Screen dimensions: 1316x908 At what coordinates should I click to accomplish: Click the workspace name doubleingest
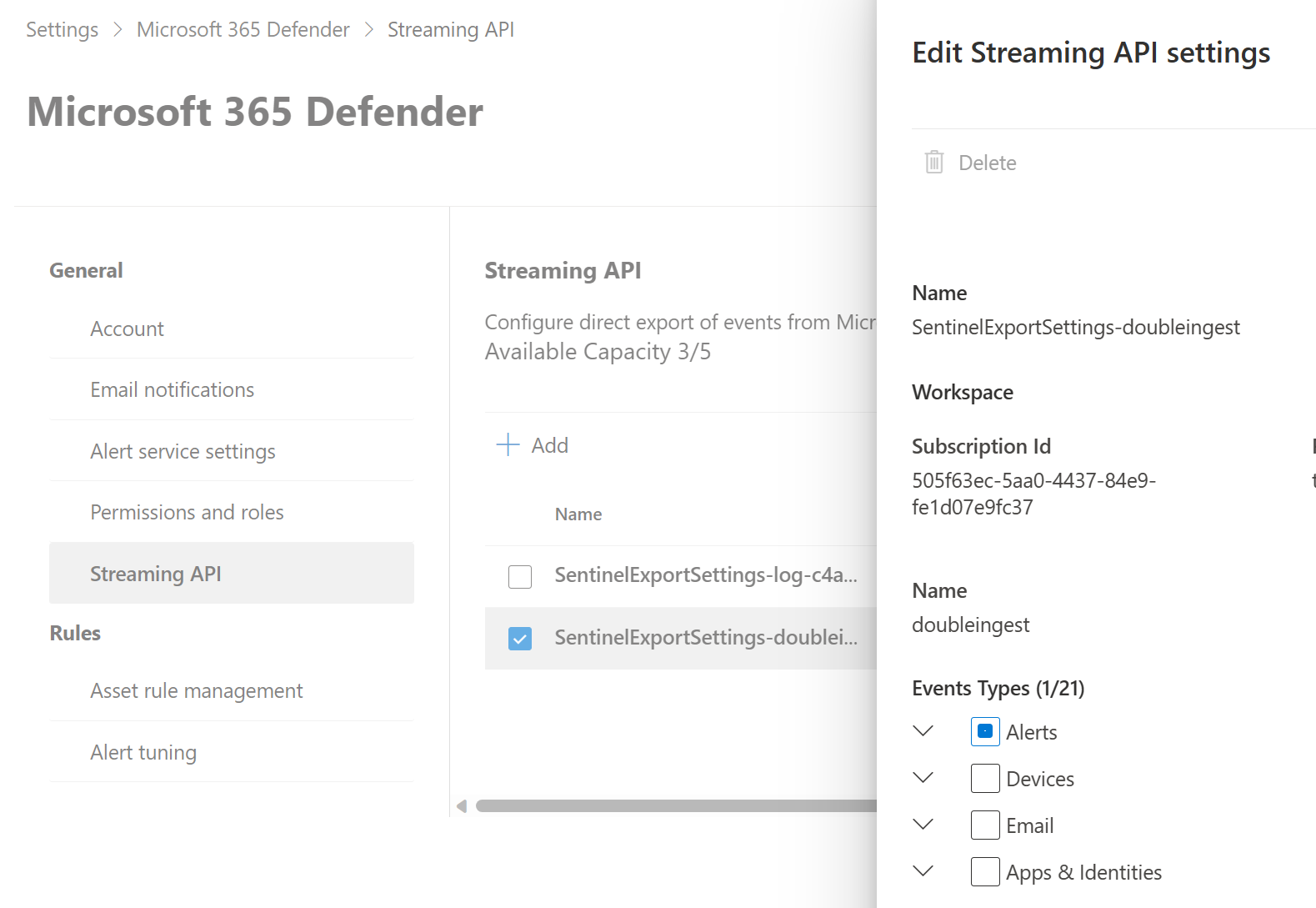coord(970,625)
